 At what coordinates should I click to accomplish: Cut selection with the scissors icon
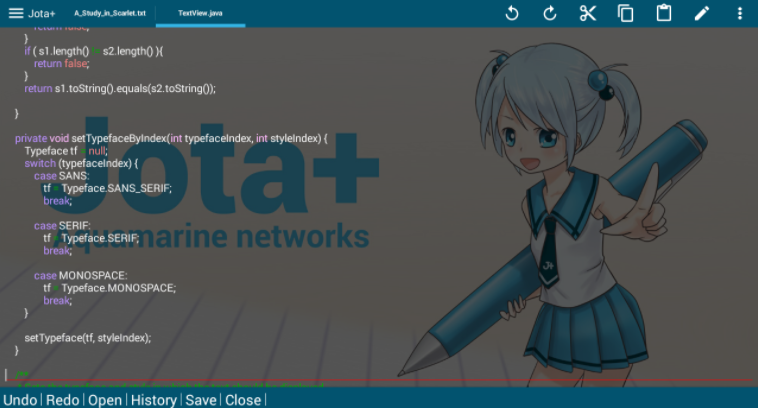tap(587, 13)
